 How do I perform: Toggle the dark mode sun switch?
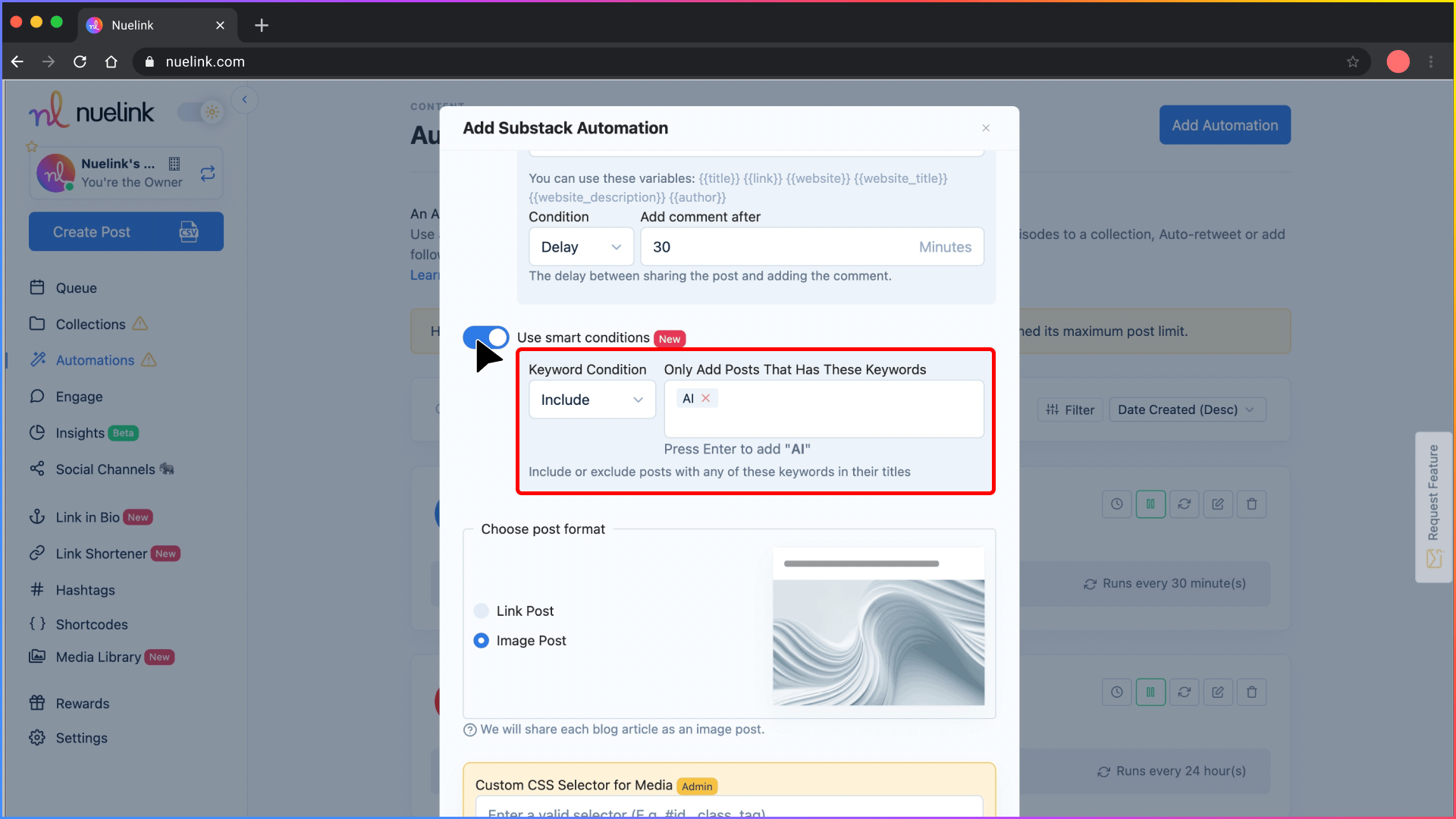[x=200, y=112]
